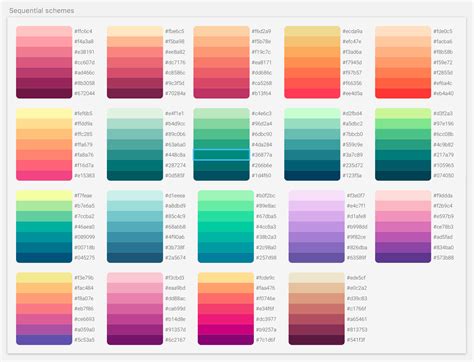Select the #eb7f86 hex label
The image size is (474, 362).
click(84, 309)
